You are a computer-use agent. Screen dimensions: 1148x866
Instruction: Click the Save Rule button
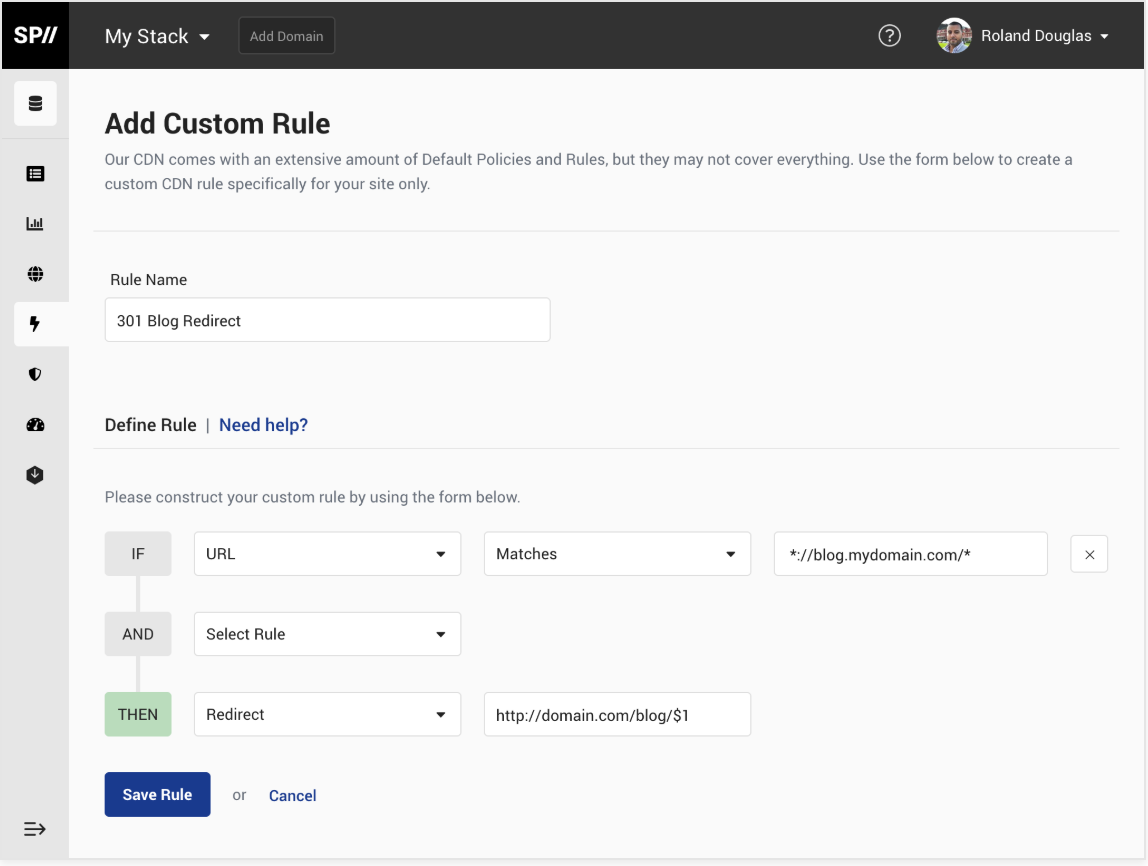[157, 794]
